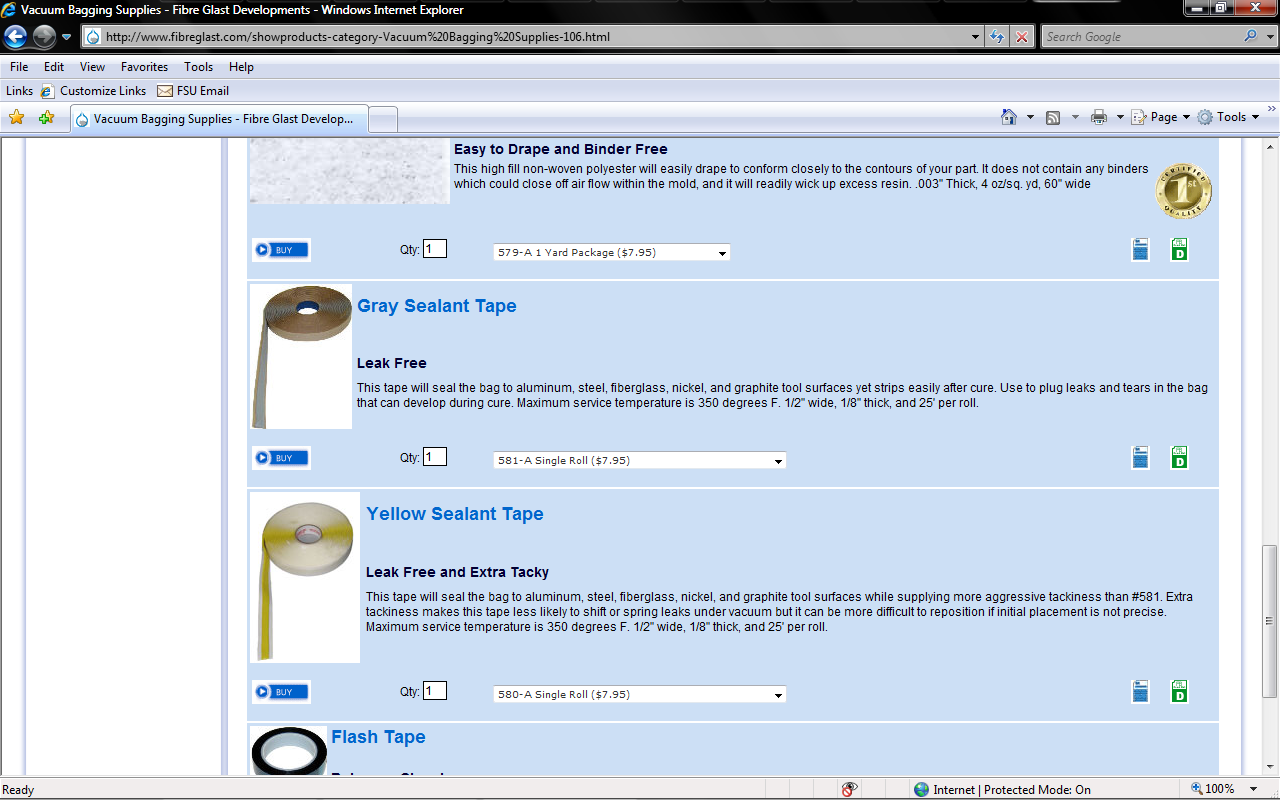Screen dimensions: 1280x800
Task: Click green D icon in the 579-A row
Action: pyautogui.click(x=1180, y=249)
